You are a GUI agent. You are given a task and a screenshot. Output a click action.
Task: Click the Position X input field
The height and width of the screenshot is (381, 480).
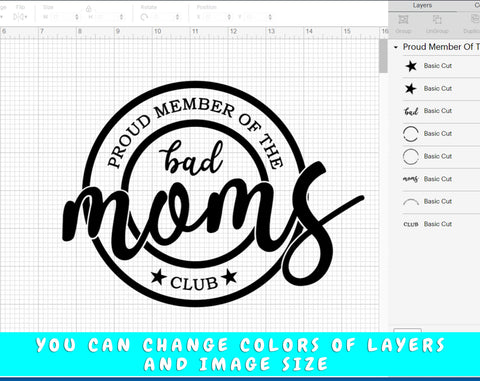[214, 17]
